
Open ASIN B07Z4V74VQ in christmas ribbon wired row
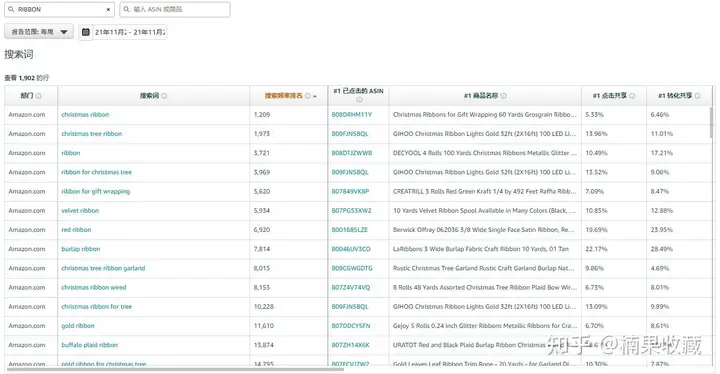[x=351, y=288]
